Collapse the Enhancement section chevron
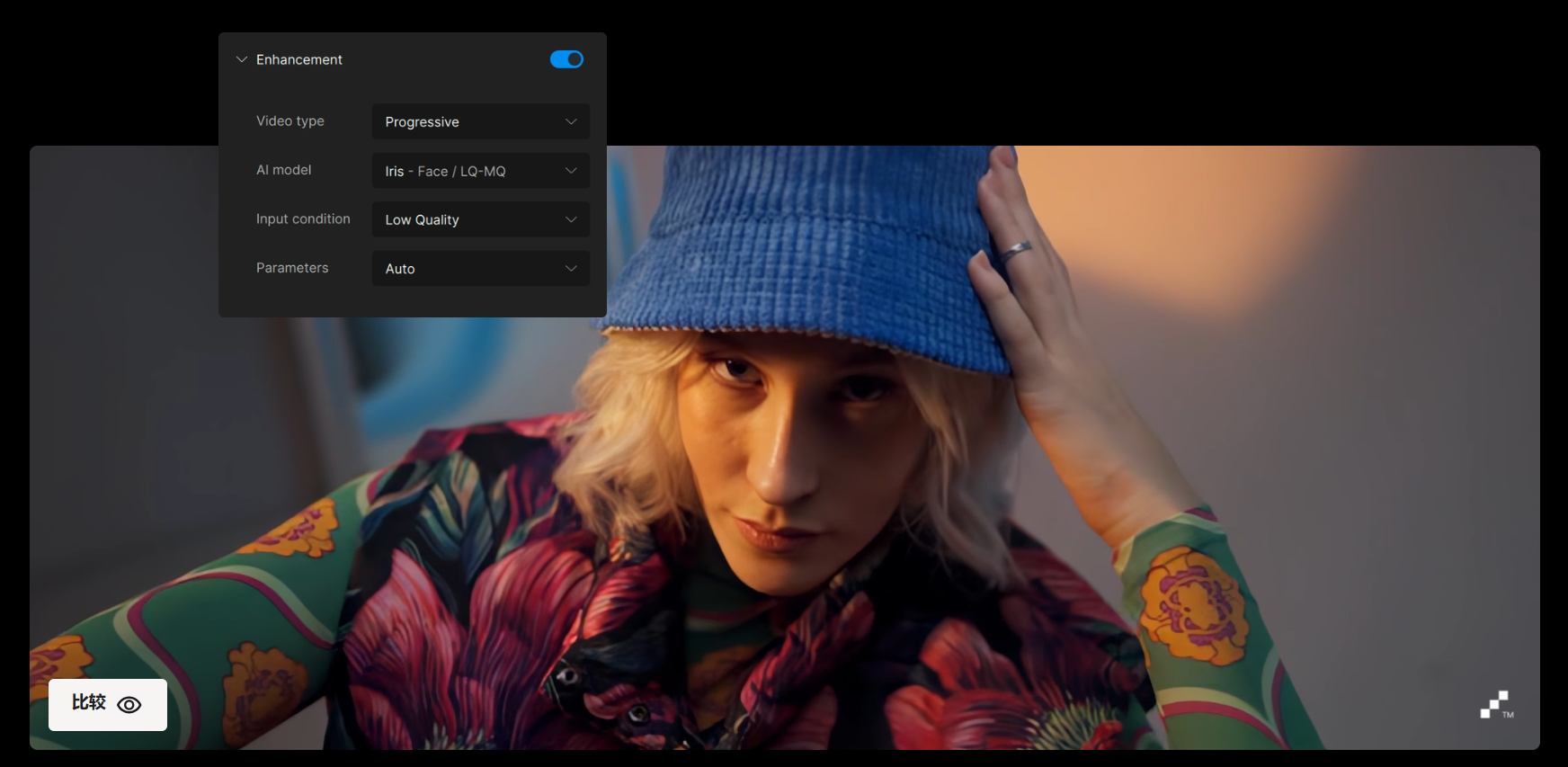Image resolution: width=1568 pixels, height=767 pixels. coord(241,59)
